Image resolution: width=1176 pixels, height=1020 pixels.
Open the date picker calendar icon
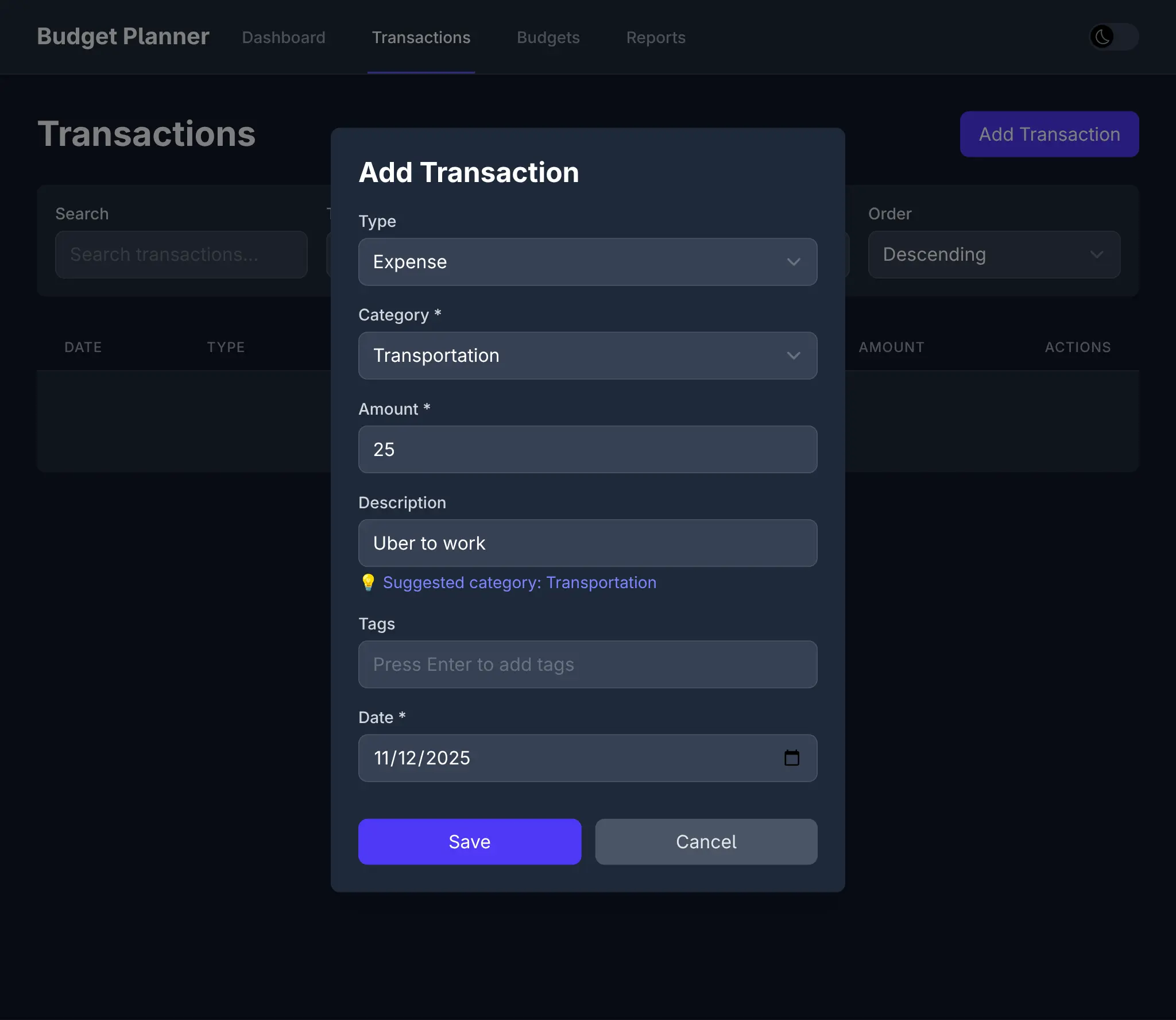point(791,758)
